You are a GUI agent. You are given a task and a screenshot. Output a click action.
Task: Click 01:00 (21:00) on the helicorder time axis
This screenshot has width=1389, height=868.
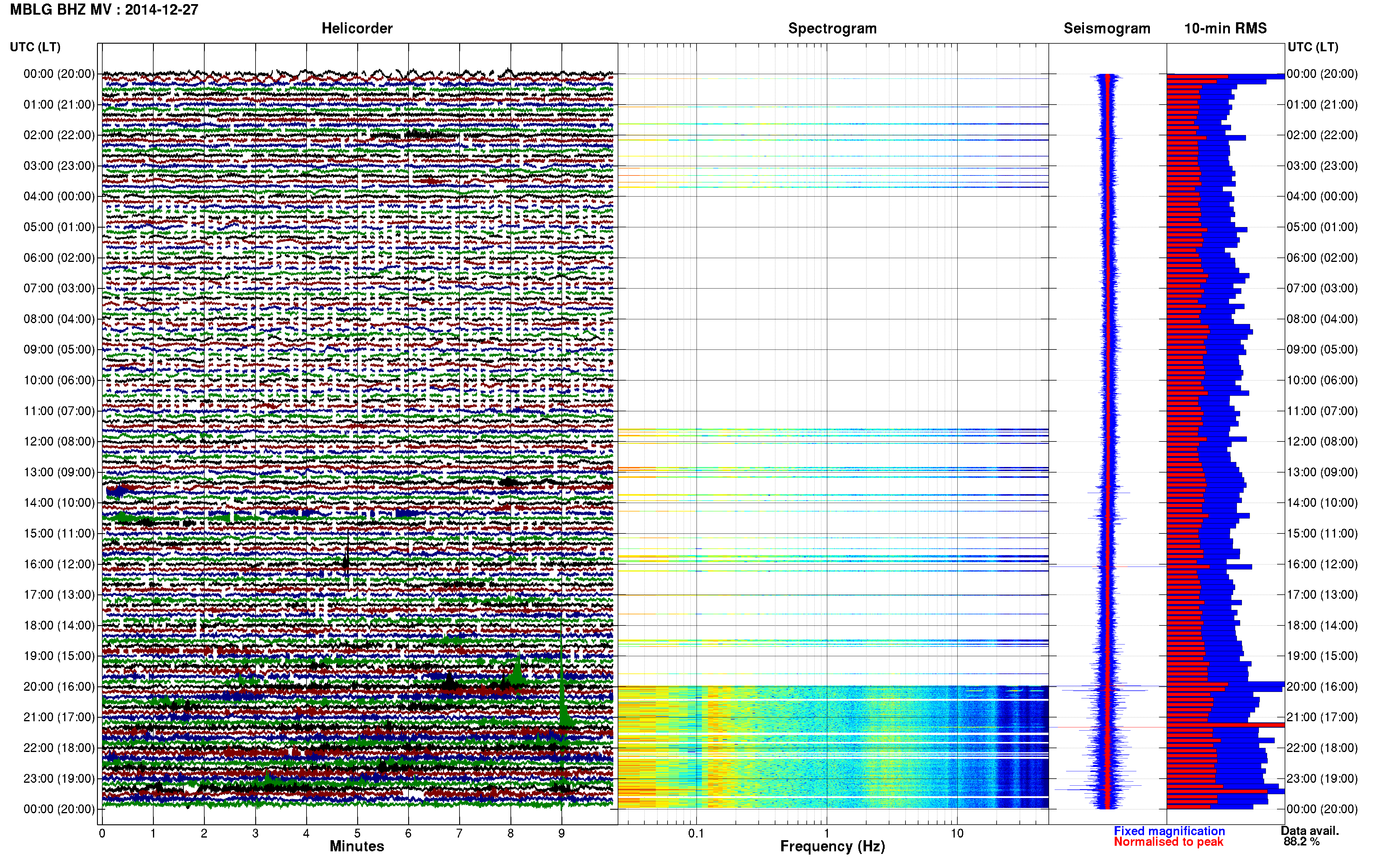tap(59, 105)
